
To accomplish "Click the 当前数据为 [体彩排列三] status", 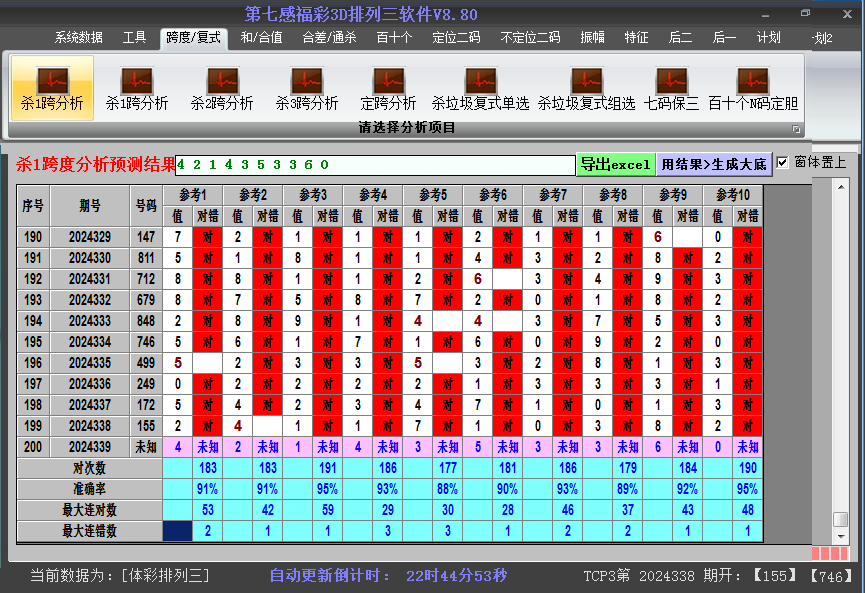I will coord(120,576).
